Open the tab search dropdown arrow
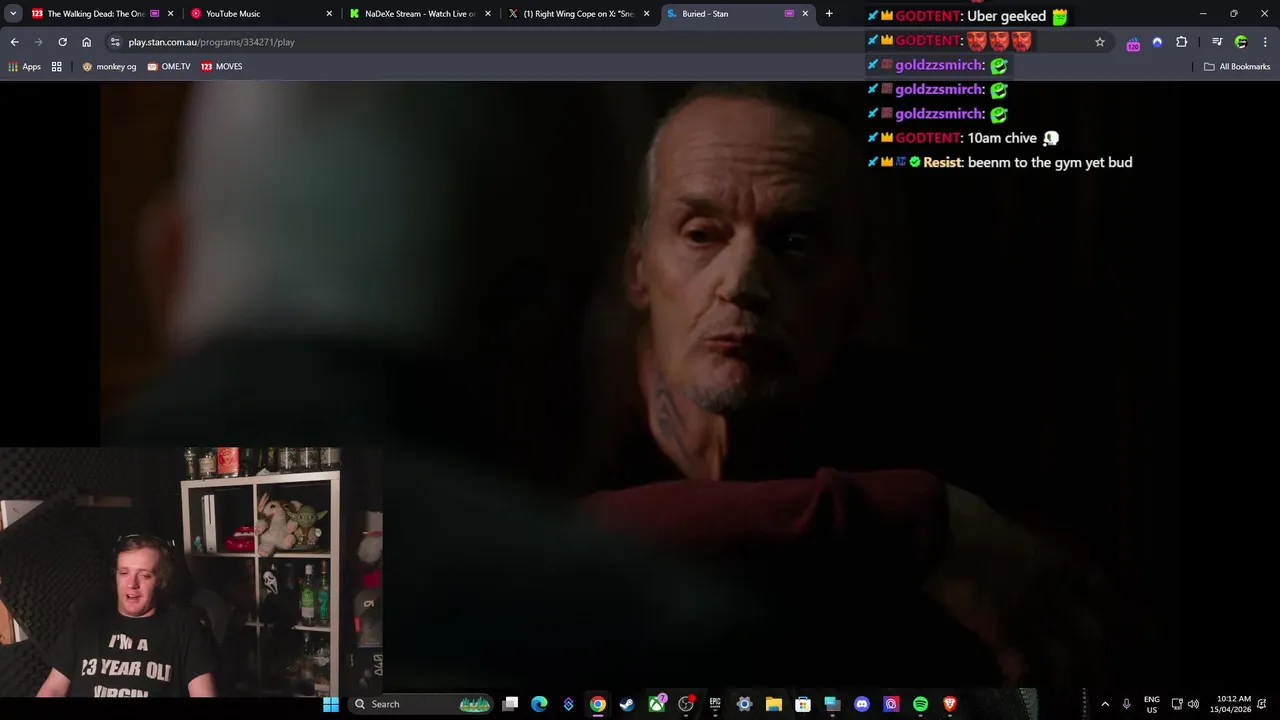The image size is (1280, 720). tap(13, 14)
